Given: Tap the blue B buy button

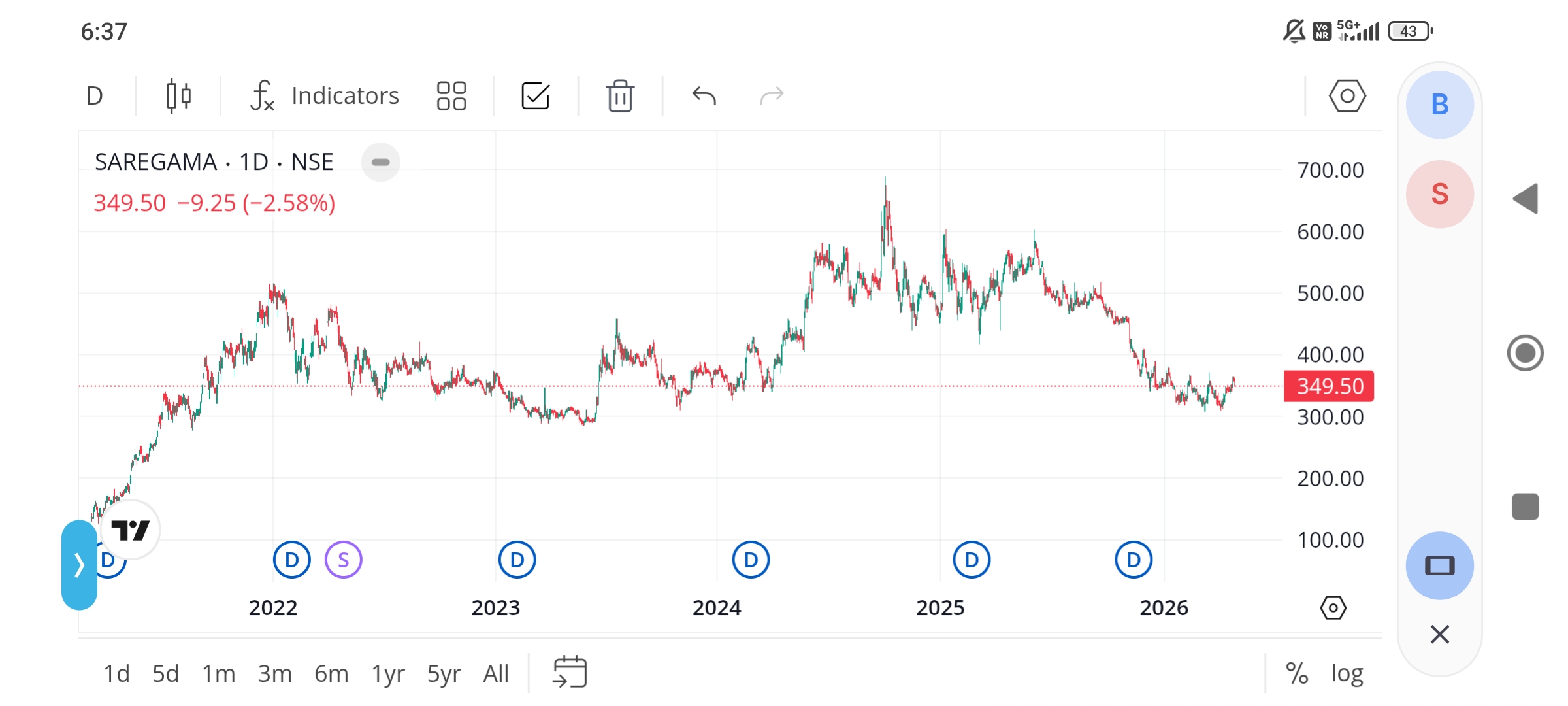Looking at the screenshot, I should [x=1440, y=105].
